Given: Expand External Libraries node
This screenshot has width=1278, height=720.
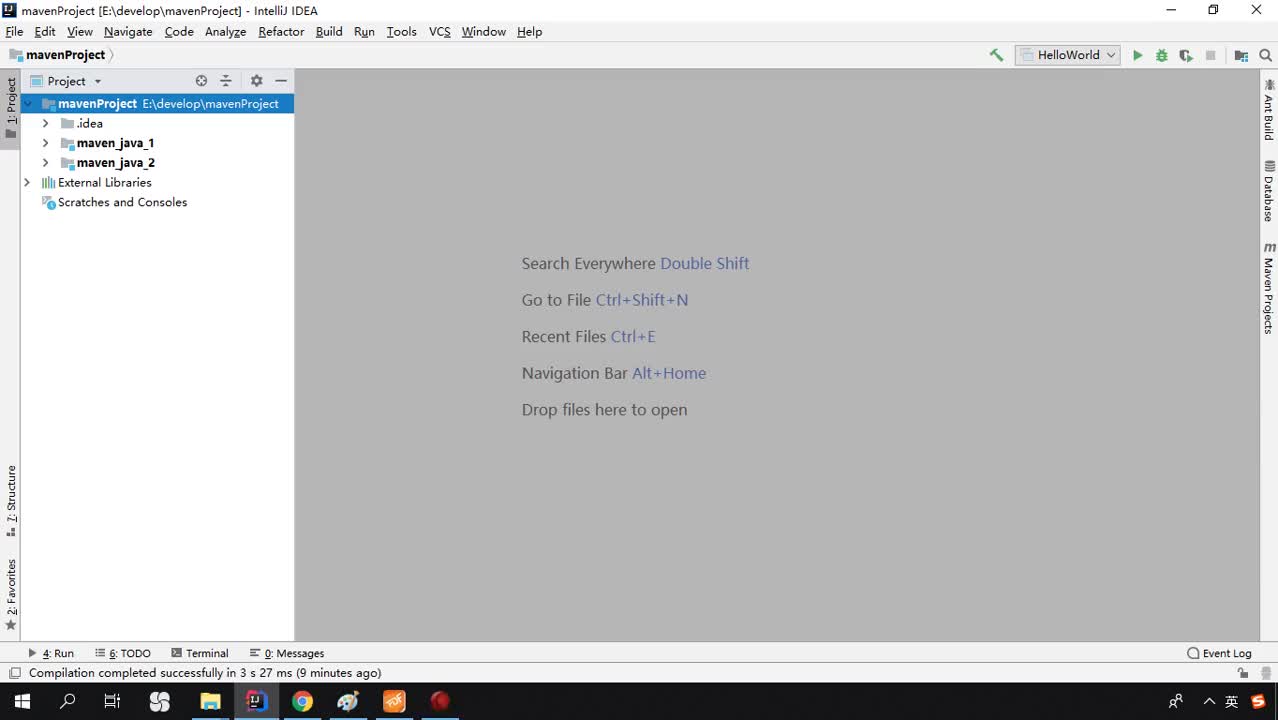Looking at the screenshot, I should coord(27,183).
